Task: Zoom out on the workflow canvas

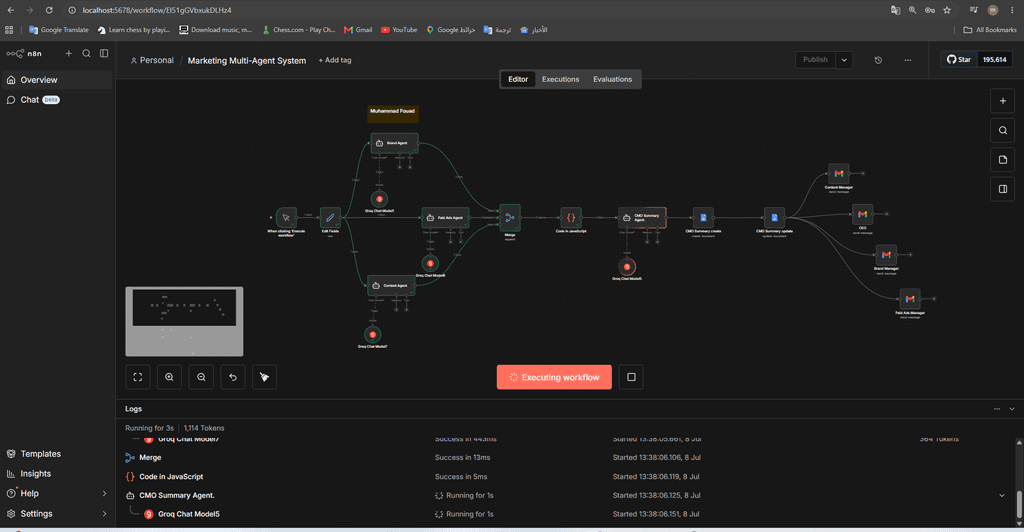Action: pyautogui.click(x=201, y=377)
